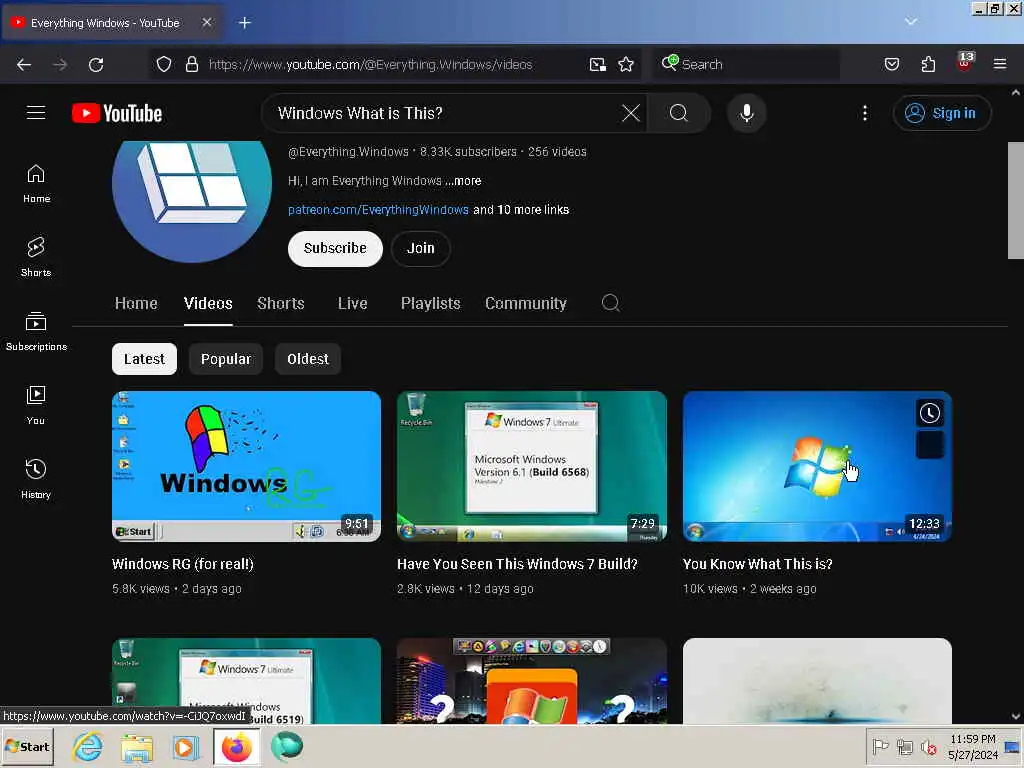Bookmark this page with the star
Image resolution: width=1024 pixels, height=768 pixels.
click(x=626, y=64)
